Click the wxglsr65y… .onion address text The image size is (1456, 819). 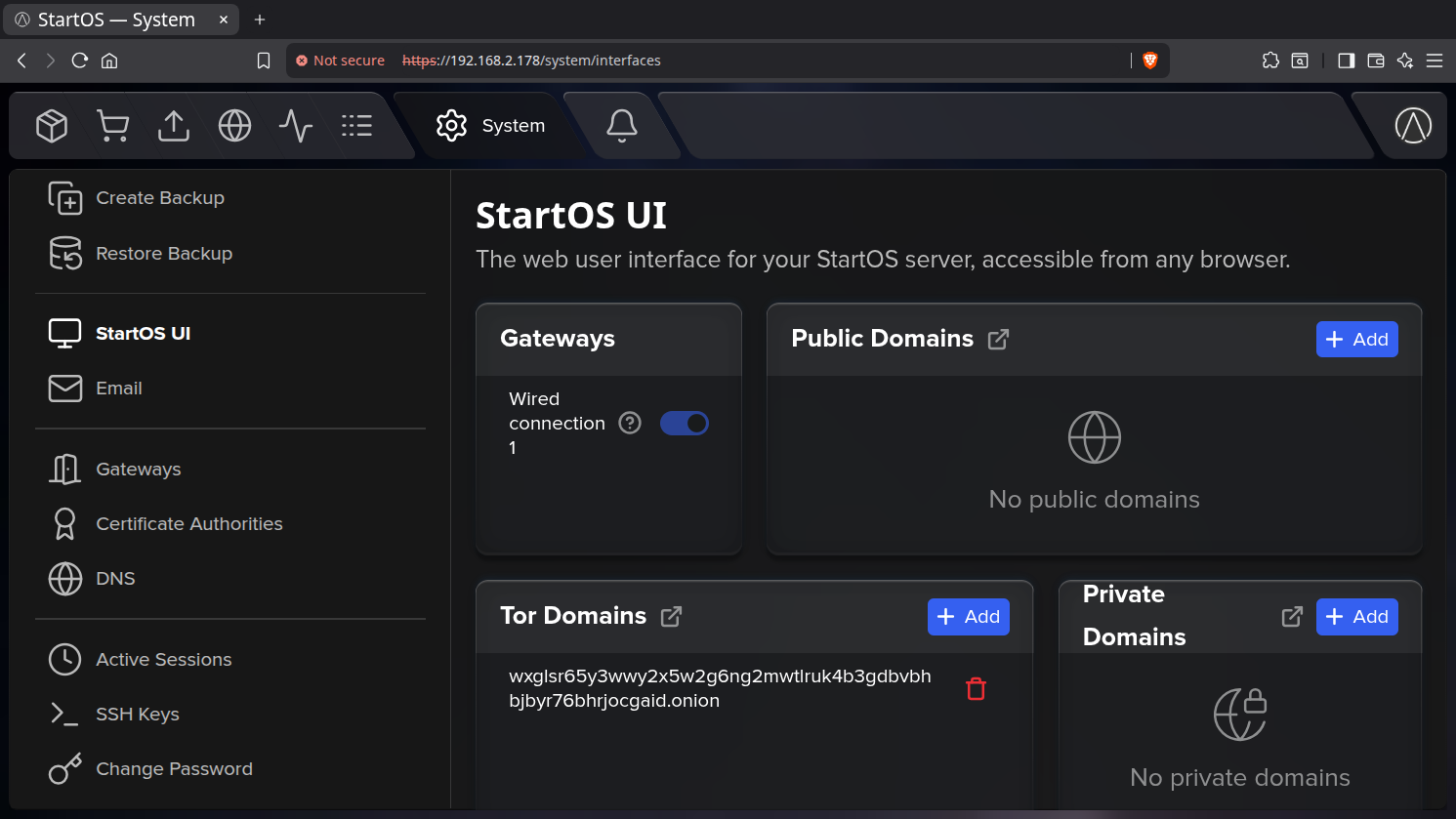(720, 688)
